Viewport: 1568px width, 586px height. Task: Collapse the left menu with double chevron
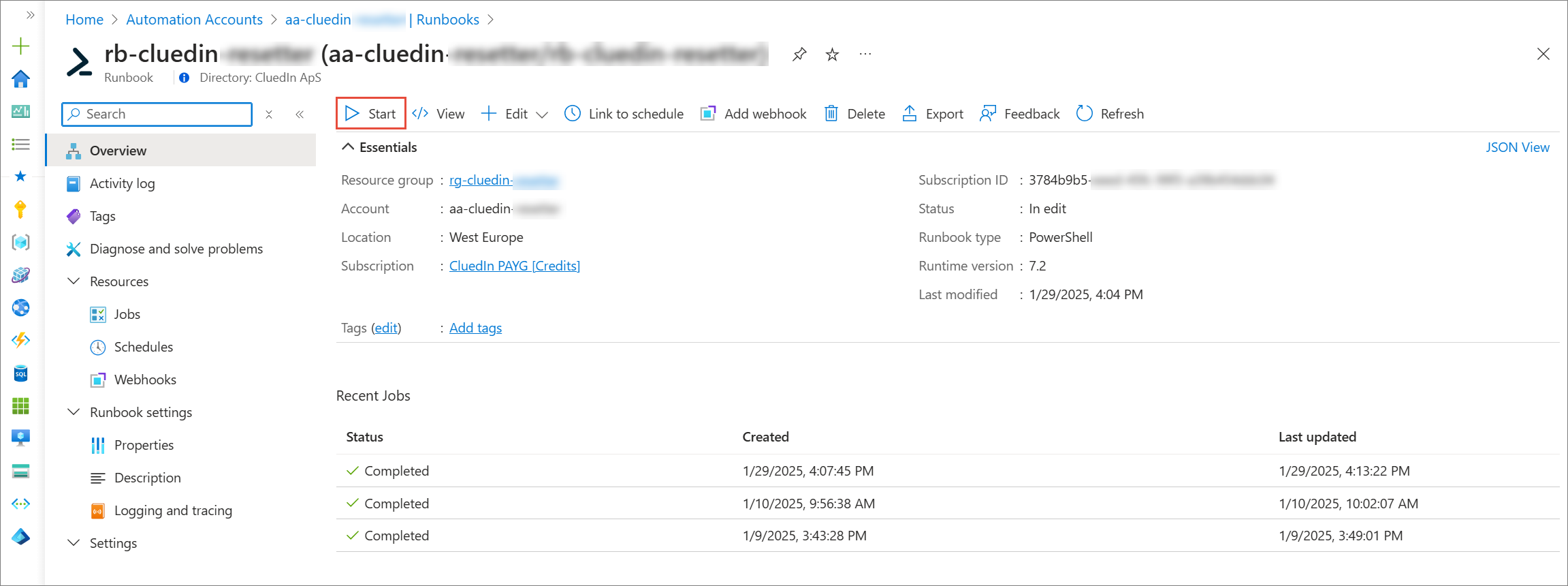[x=300, y=114]
